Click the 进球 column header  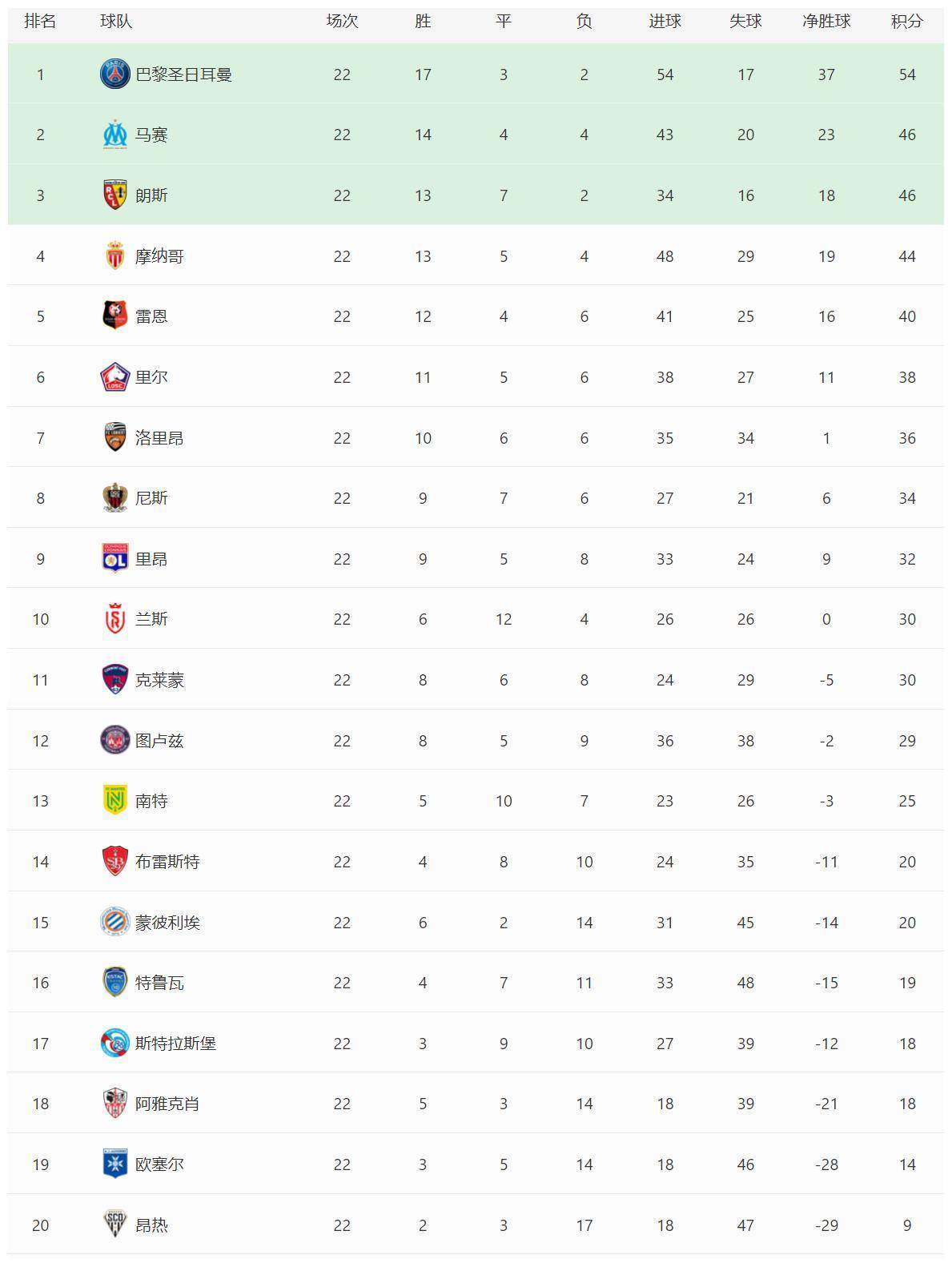[665, 22]
